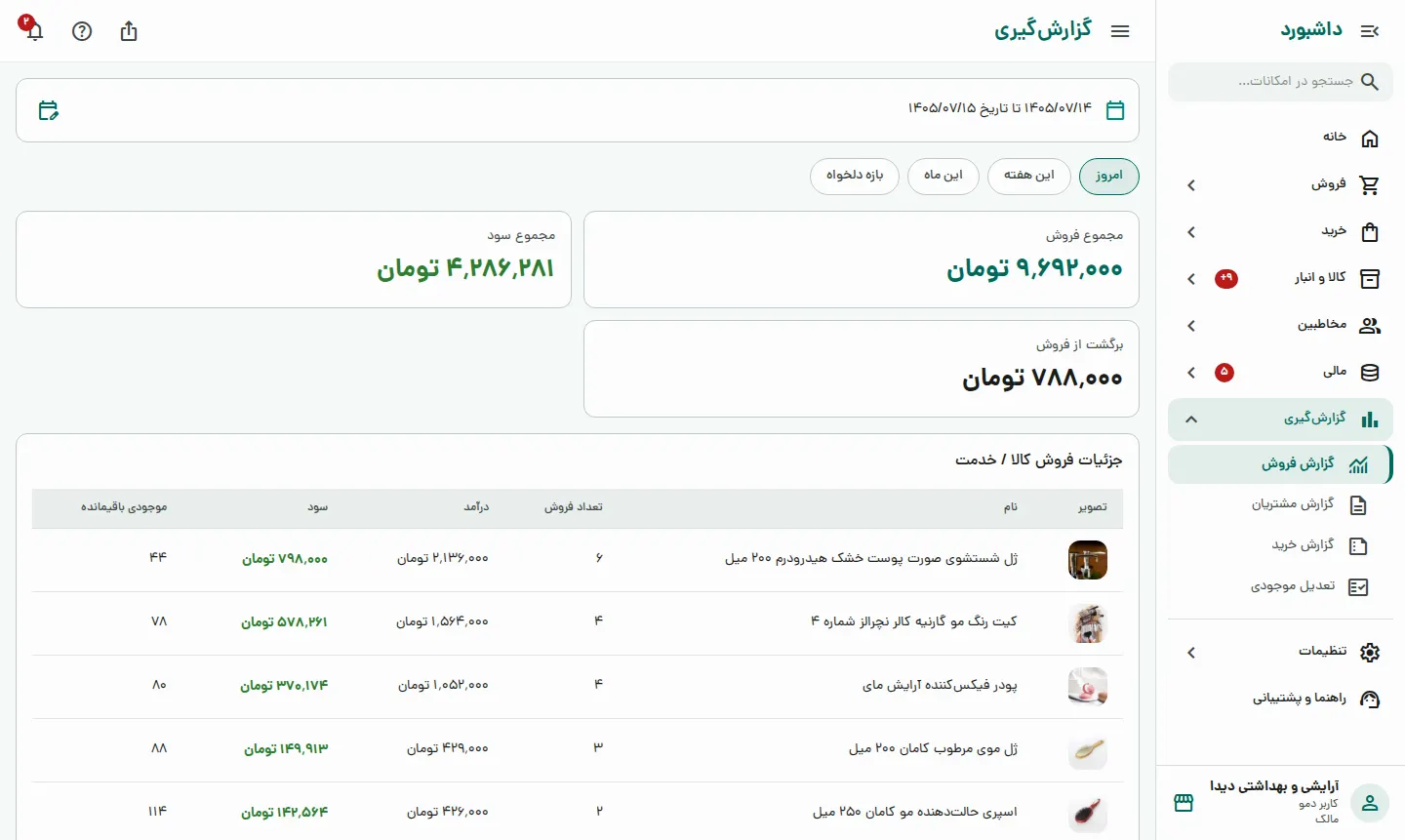Open the hamburger menu beside گزارش‌گیری title
Viewport: 1405px width, 840px height.
(x=1120, y=31)
